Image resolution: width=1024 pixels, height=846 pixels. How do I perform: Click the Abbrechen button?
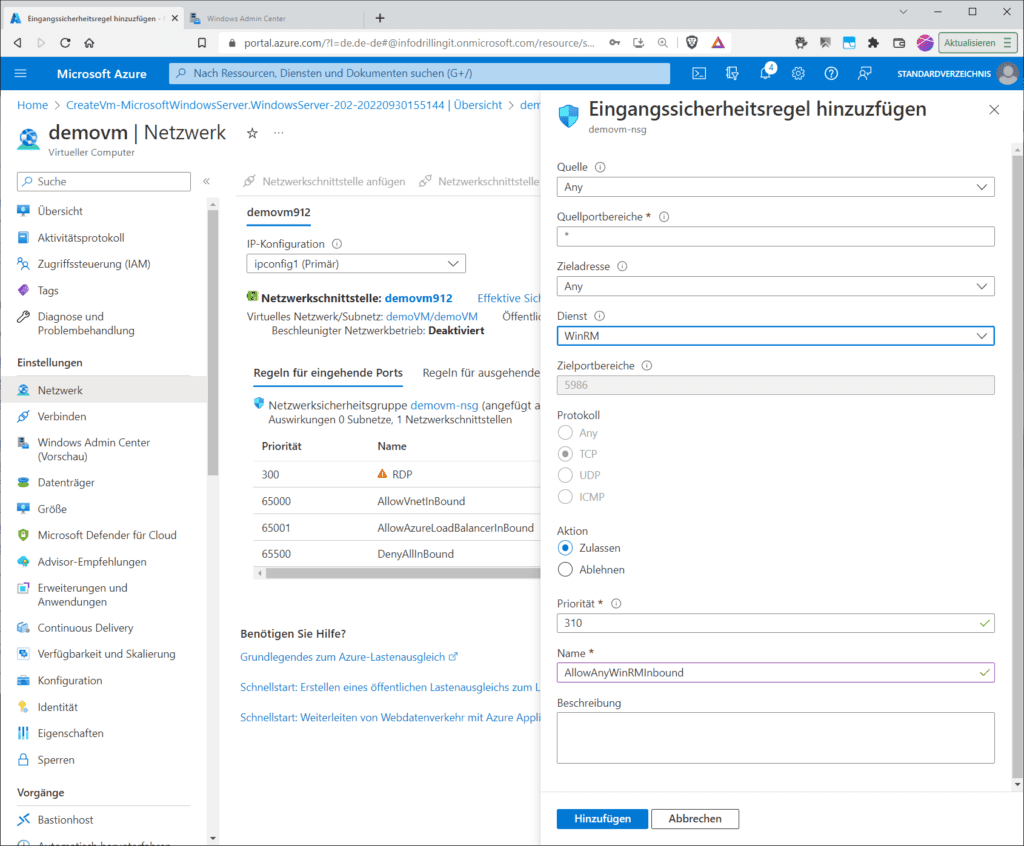[695, 819]
